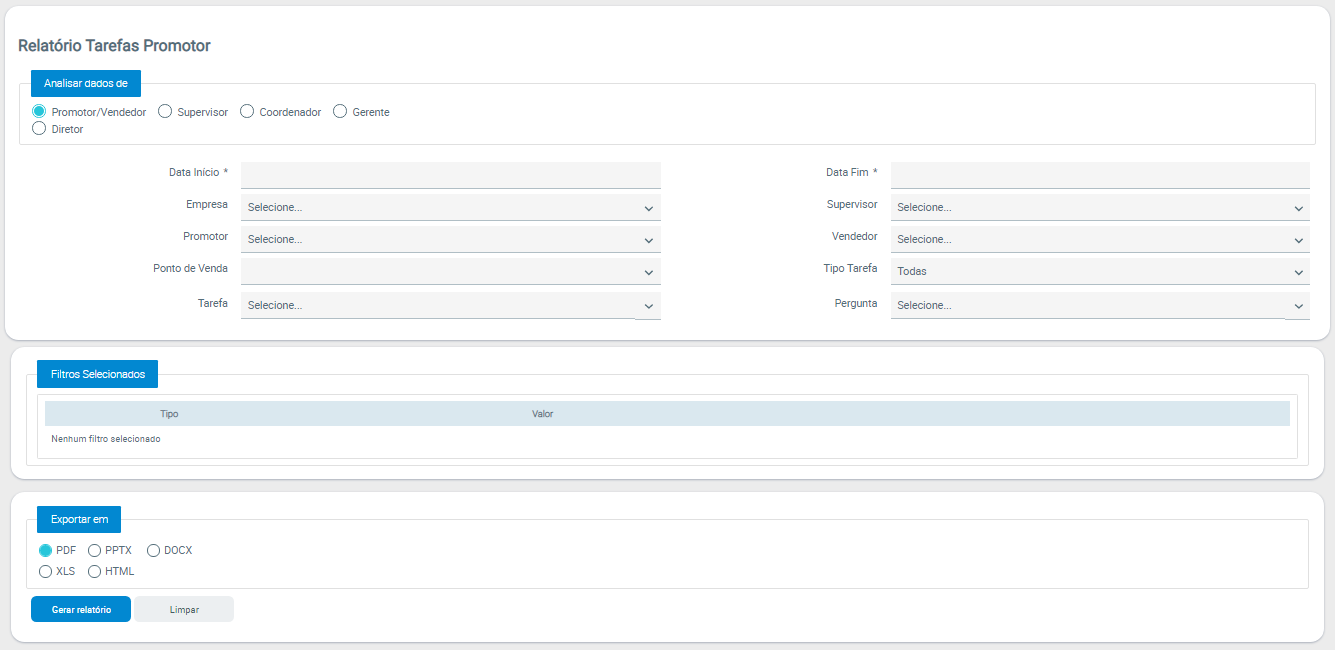Select the Gerente radio option
Screen dimensions: 1335x650
(x=341, y=112)
